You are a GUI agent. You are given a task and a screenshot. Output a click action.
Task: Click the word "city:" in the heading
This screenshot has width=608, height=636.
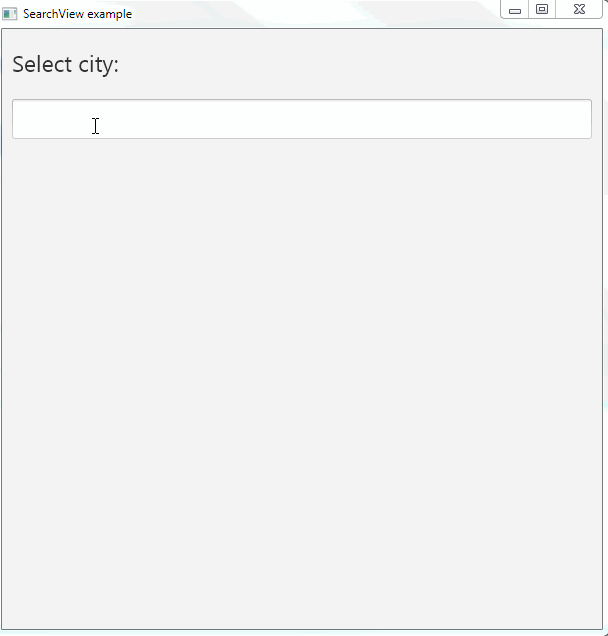[99, 64]
